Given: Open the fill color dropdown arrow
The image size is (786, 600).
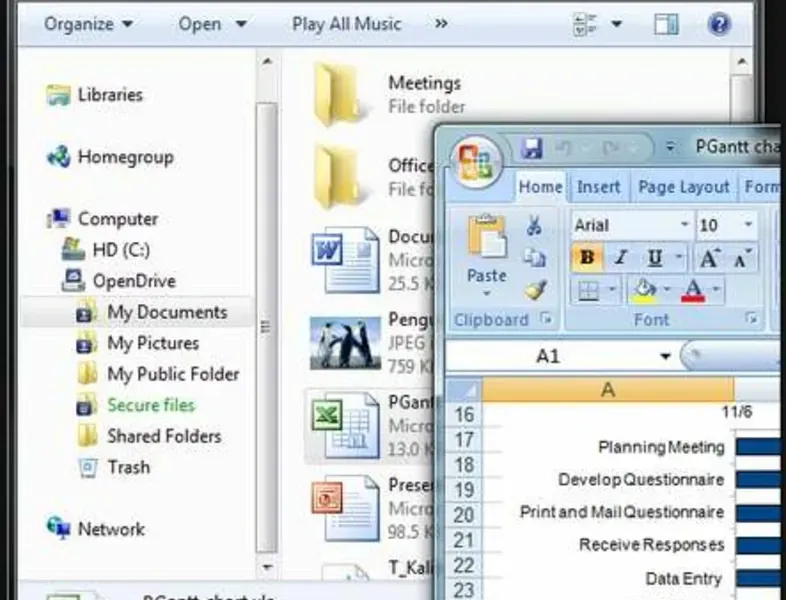Looking at the screenshot, I should tap(667, 289).
